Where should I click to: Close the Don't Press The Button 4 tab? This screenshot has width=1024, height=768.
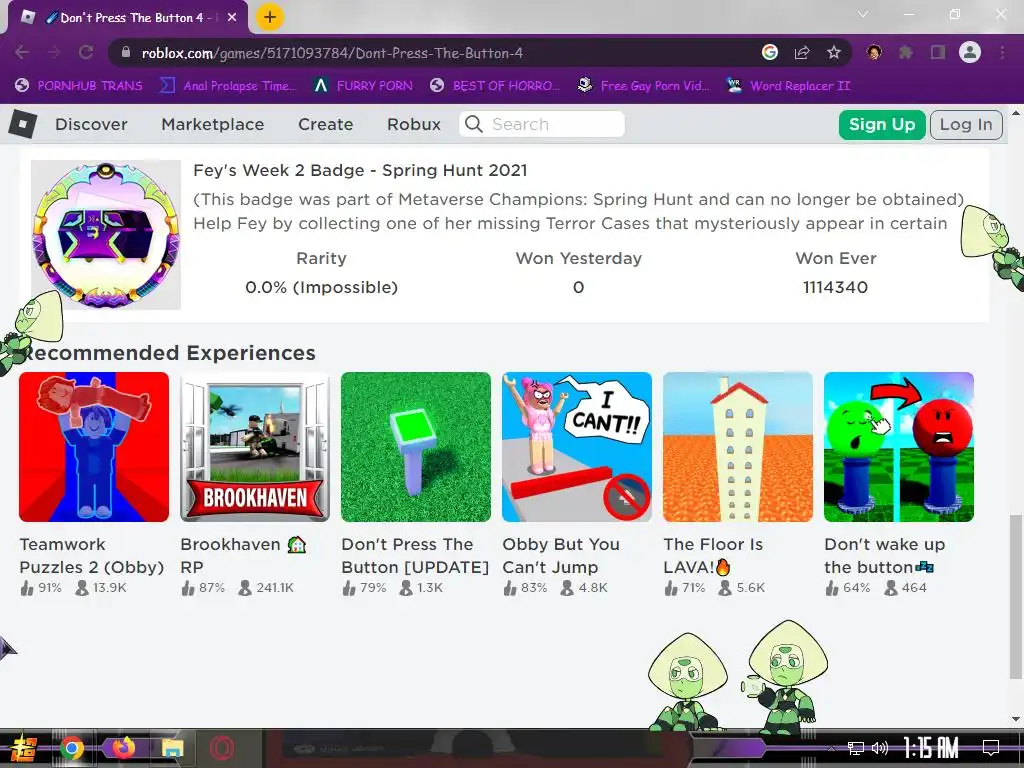point(232,18)
